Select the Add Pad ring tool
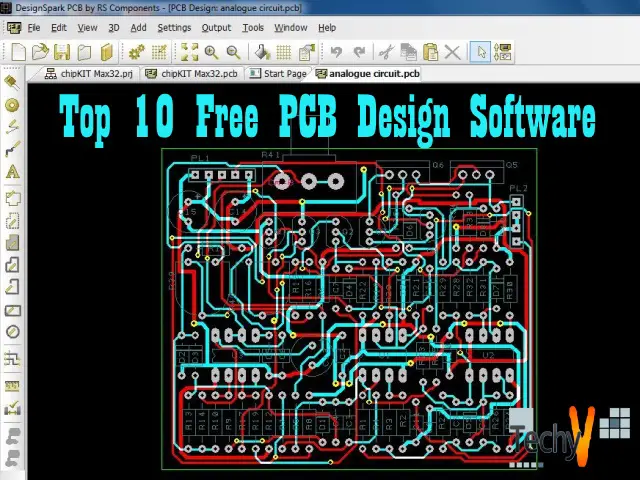Image resolution: width=640 pixels, height=480 pixels. [x=12, y=105]
